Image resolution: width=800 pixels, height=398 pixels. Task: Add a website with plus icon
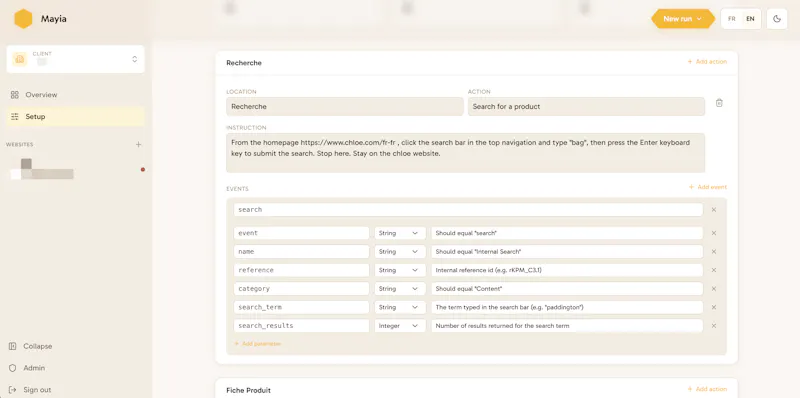[138, 144]
